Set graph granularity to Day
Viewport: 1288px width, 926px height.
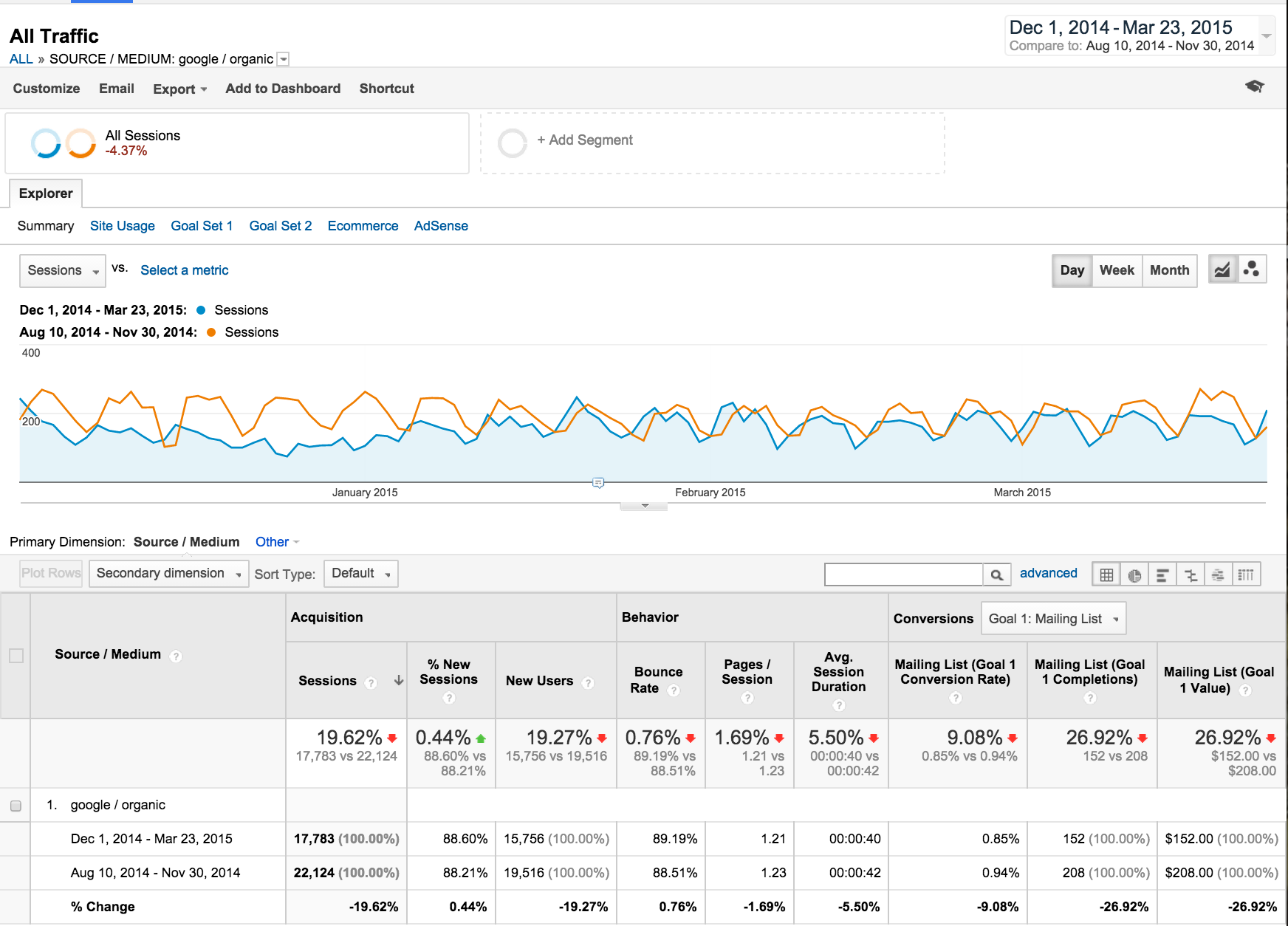click(x=1072, y=270)
